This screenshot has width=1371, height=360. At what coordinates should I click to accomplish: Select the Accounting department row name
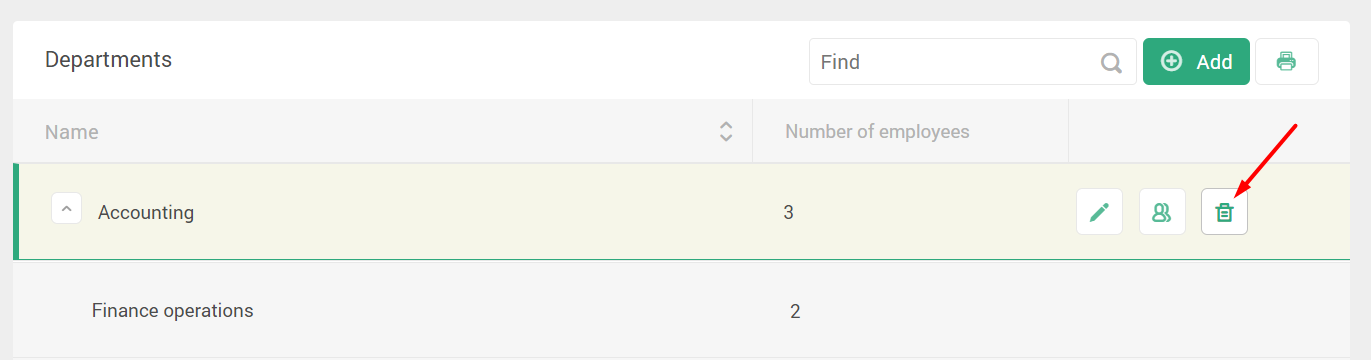tap(146, 212)
